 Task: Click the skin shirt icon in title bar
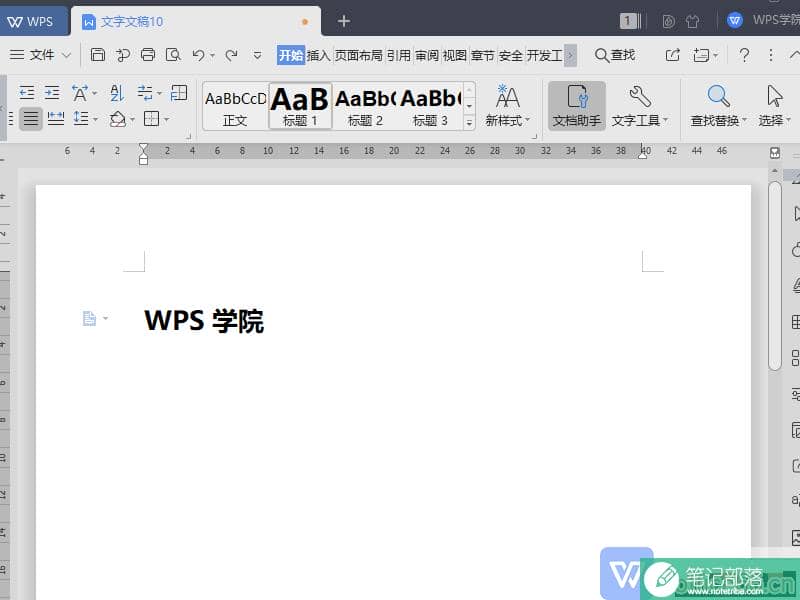point(692,21)
